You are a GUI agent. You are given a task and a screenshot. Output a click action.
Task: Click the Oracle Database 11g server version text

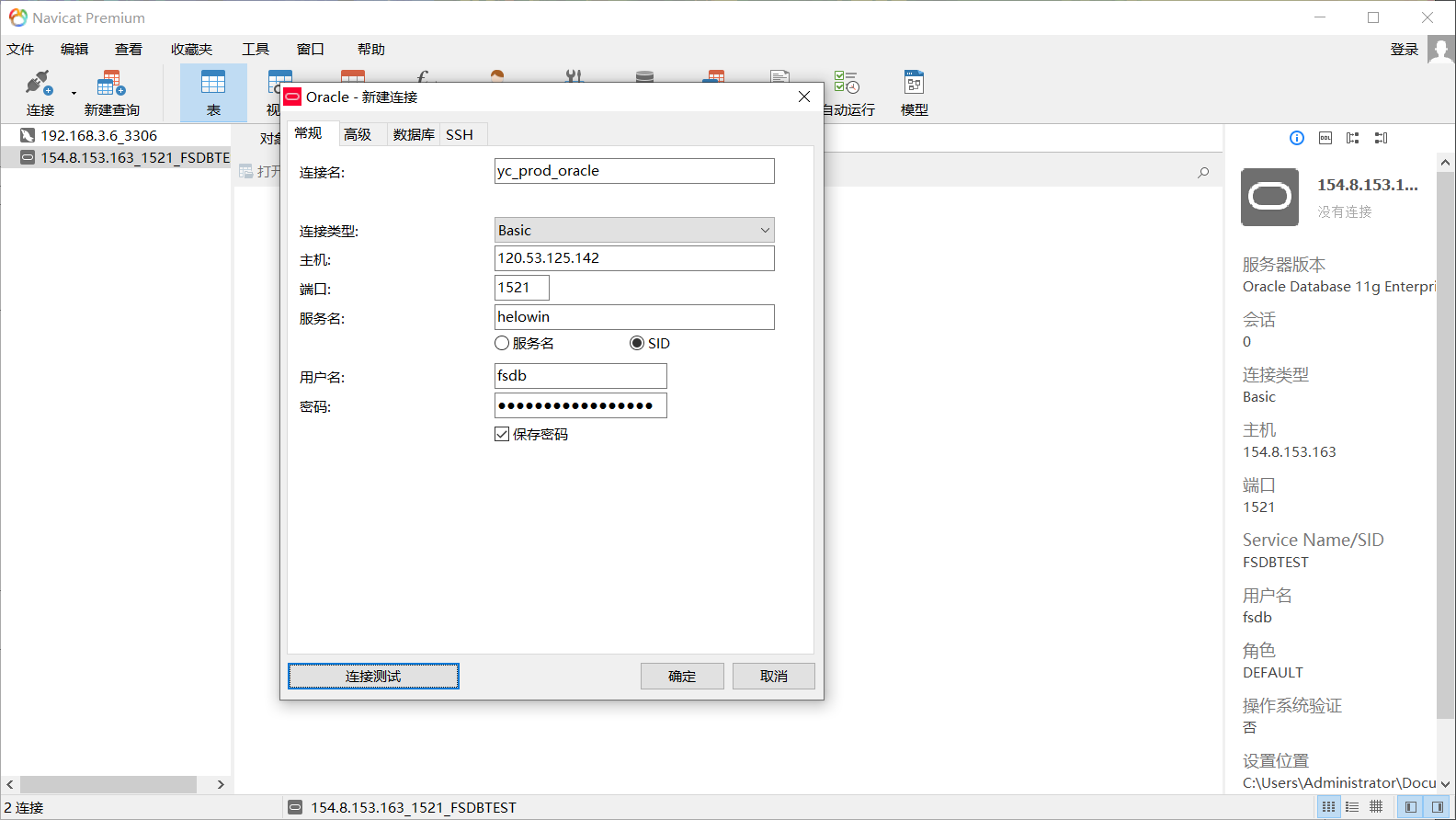pos(1339,286)
